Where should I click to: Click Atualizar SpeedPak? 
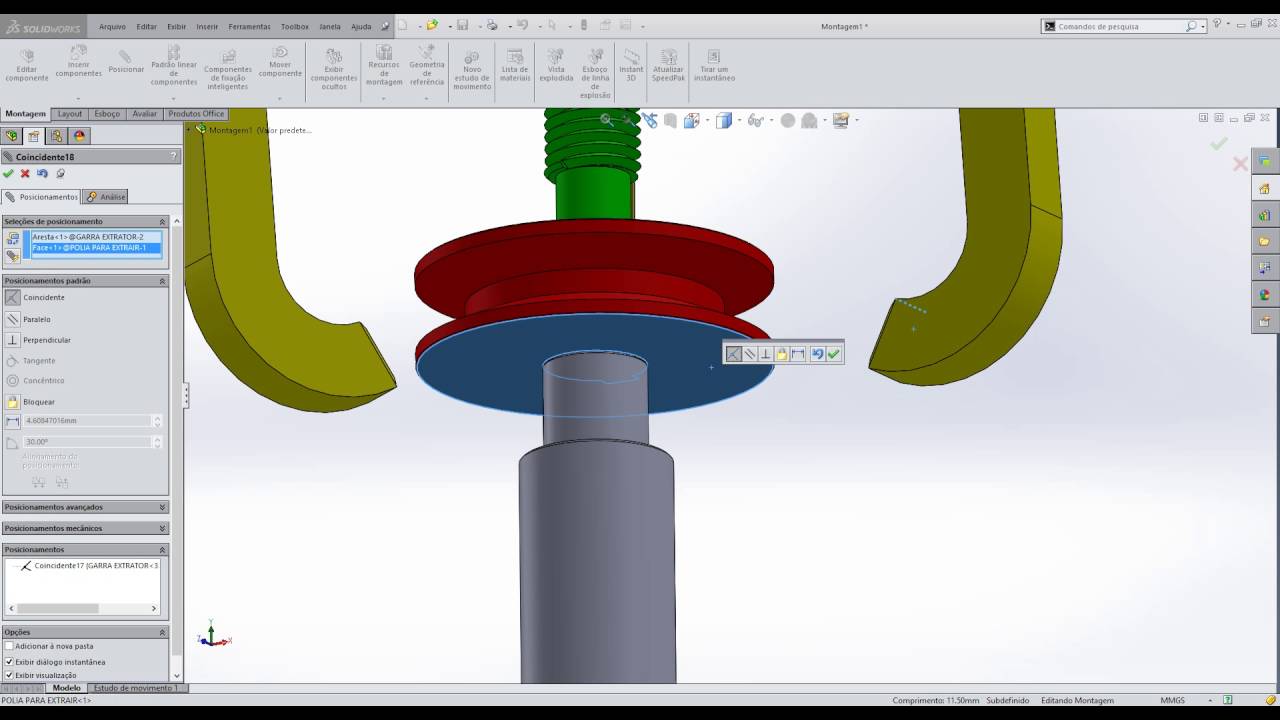pyautogui.click(x=668, y=66)
